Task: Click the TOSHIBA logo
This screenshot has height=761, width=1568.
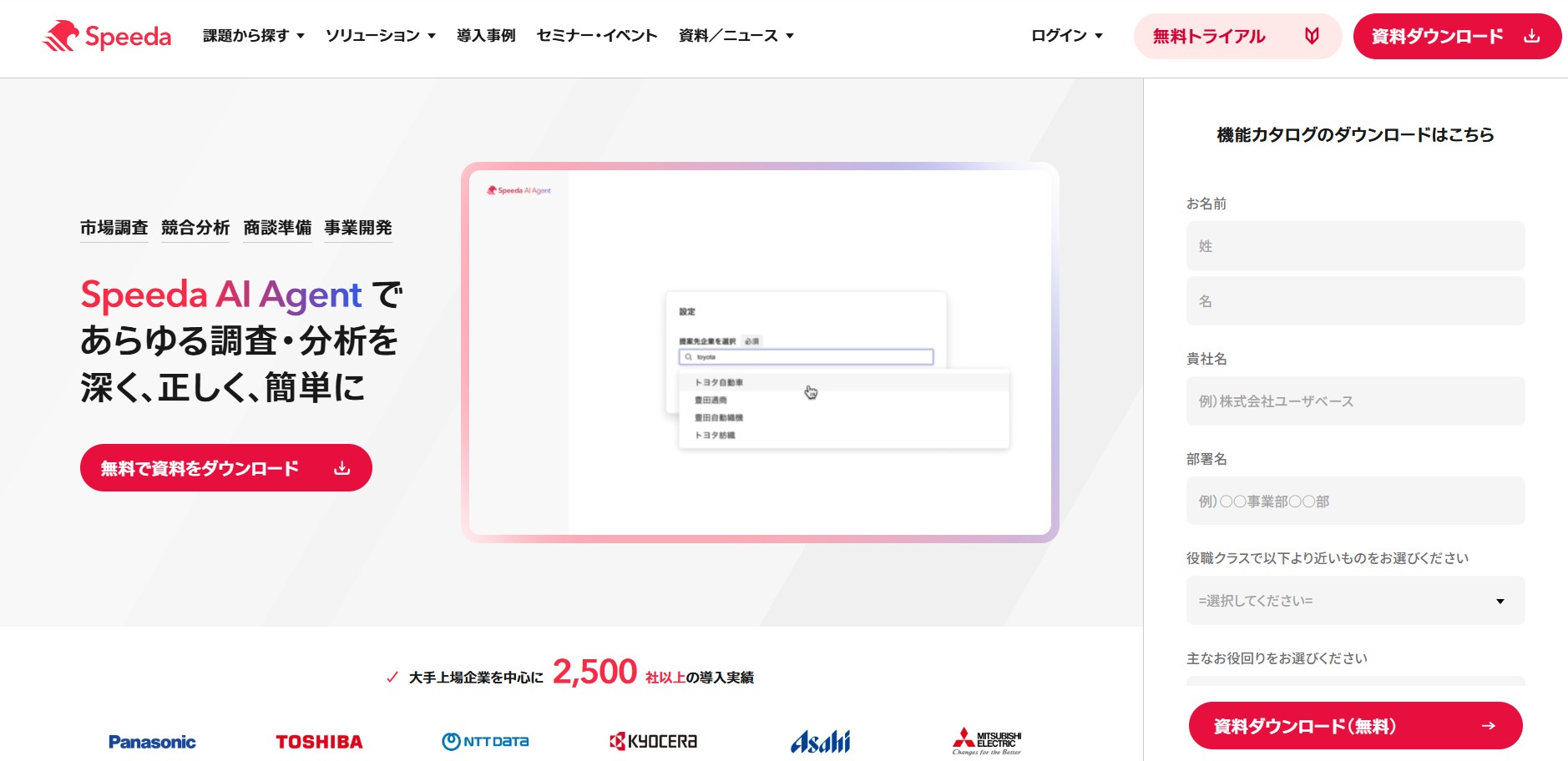Action: click(x=319, y=742)
